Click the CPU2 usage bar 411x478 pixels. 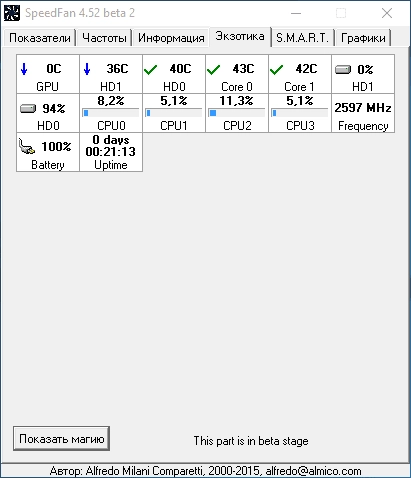pyautogui.click(x=237, y=113)
